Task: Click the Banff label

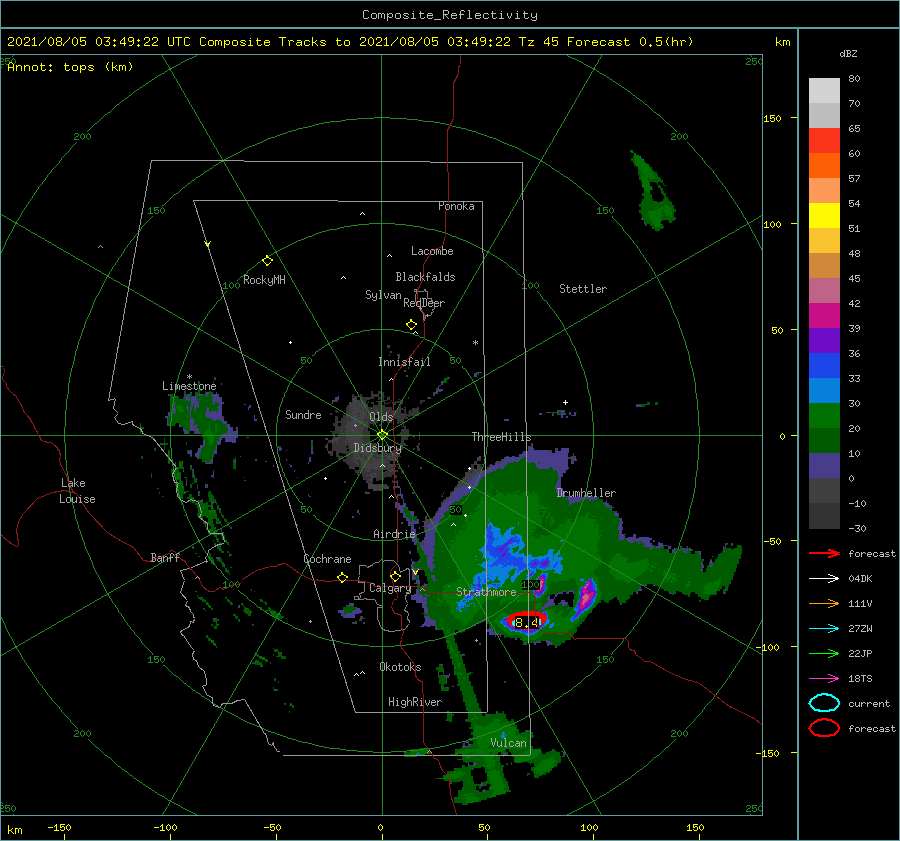Action: [165, 557]
